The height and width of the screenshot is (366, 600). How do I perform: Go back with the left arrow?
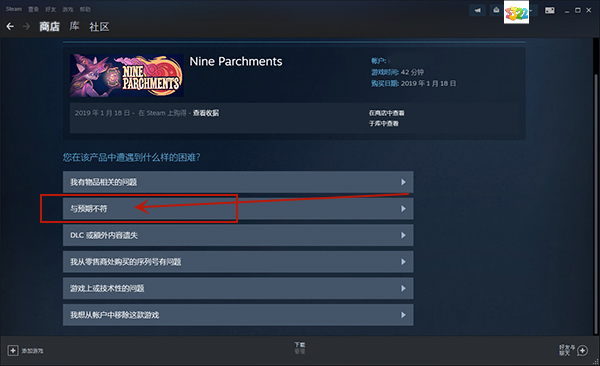[x=10, y=26]
